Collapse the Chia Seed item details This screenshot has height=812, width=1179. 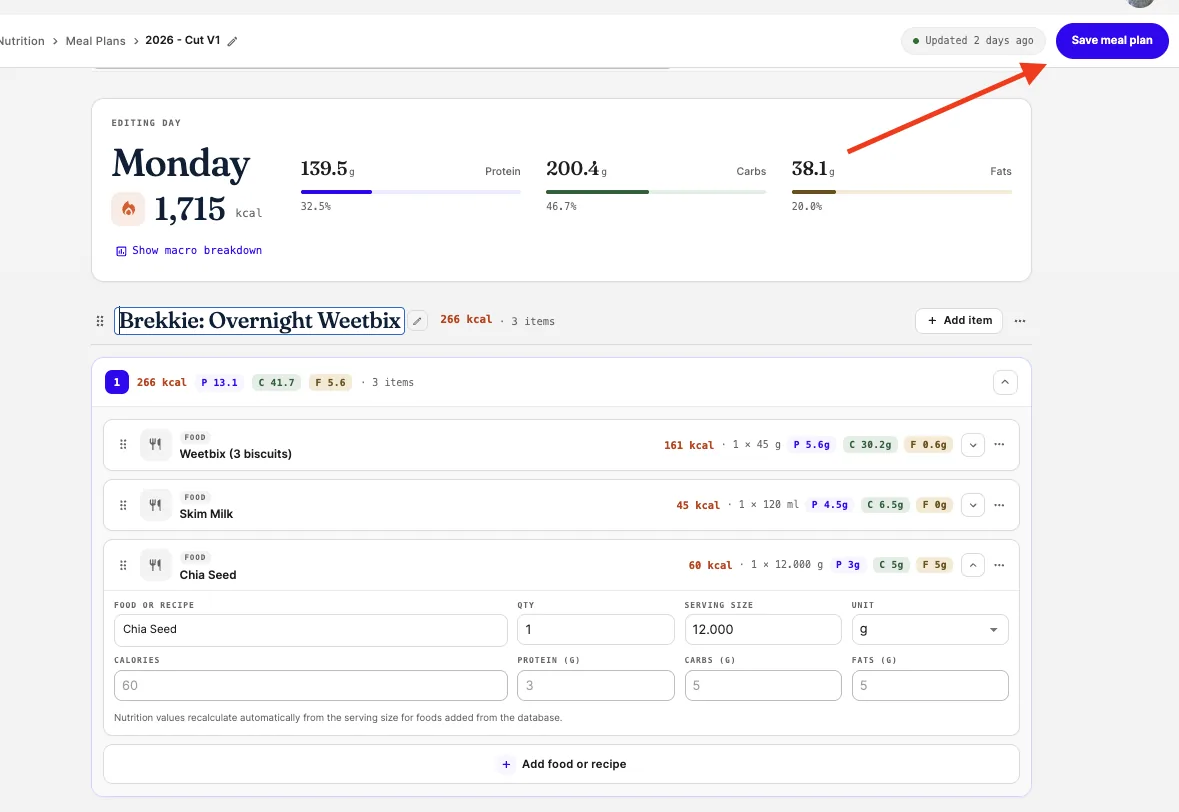point(973,565)
